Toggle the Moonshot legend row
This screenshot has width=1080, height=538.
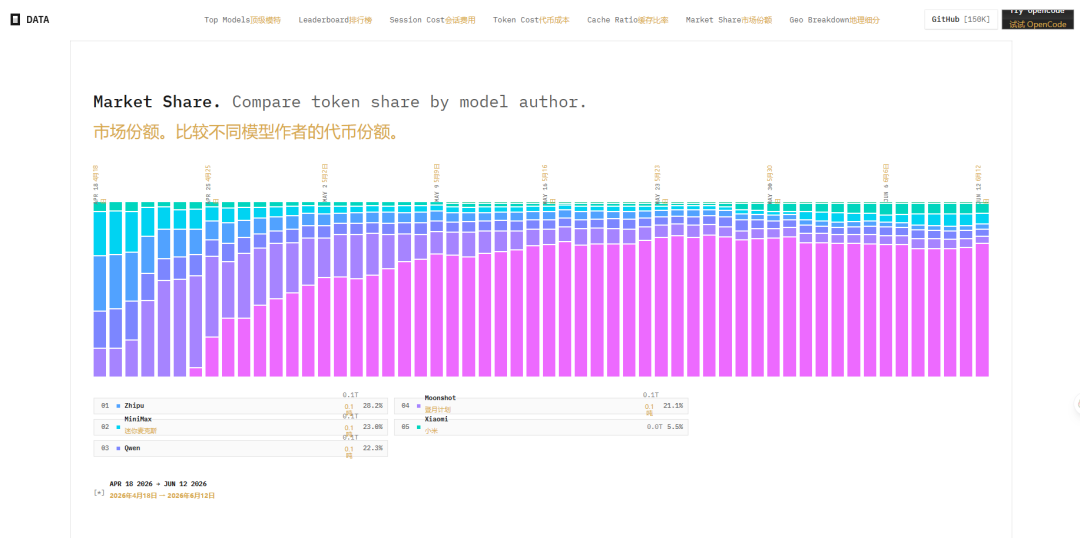click(x=541, y=406)
